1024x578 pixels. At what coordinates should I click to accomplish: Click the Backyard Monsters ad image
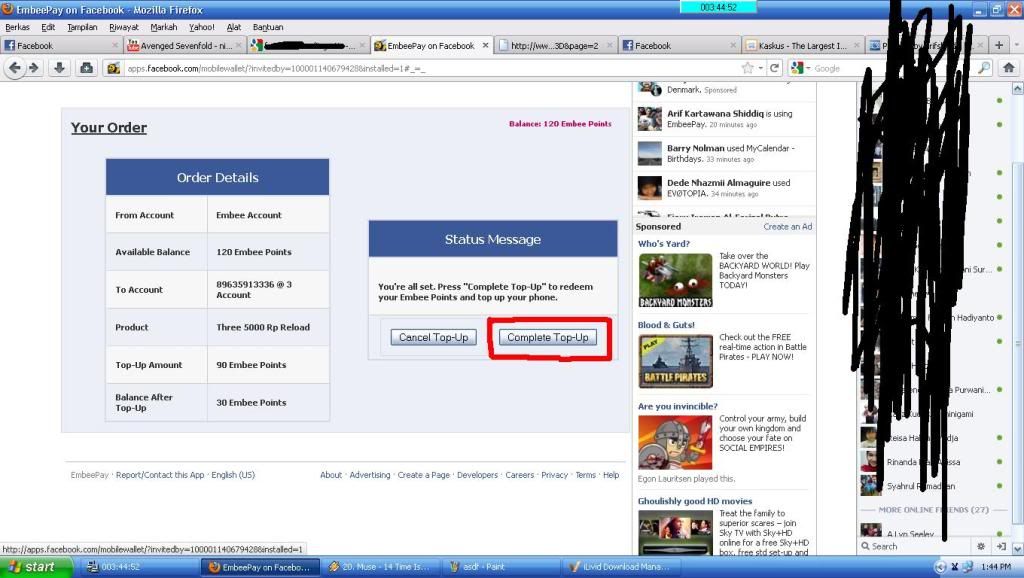(675, 281)
